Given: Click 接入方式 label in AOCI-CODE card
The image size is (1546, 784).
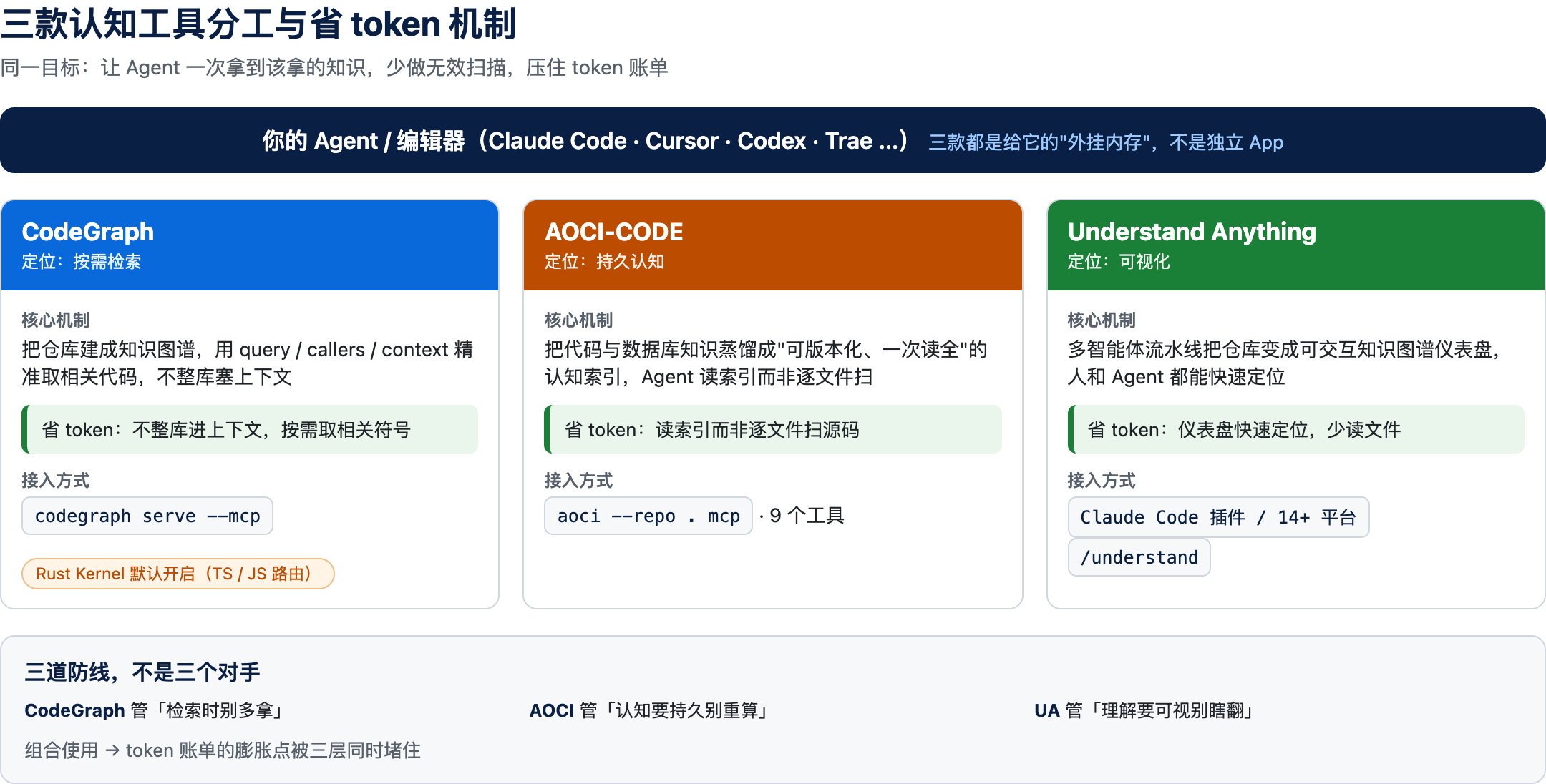Looking at the screenshot, I should tap(579, 480).
